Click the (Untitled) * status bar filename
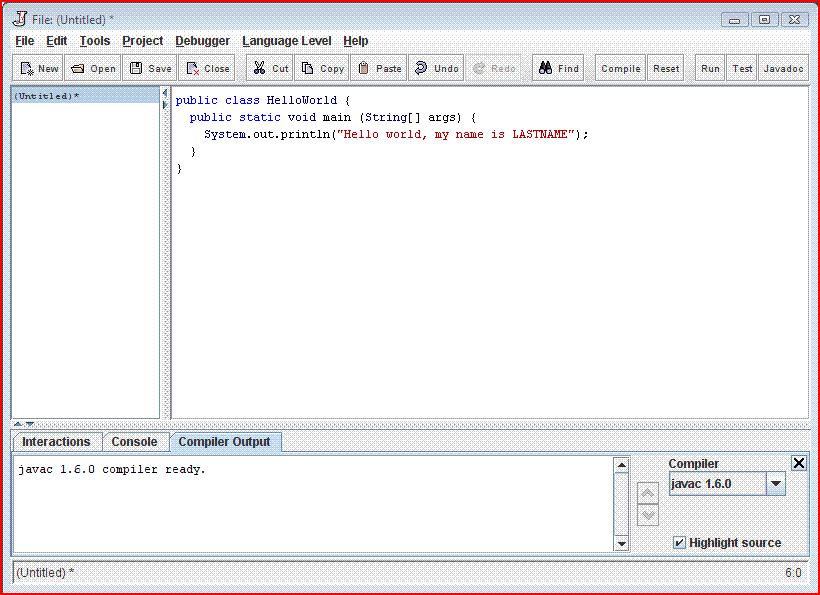Screen dimensions: 820x595 pos(45,573)
